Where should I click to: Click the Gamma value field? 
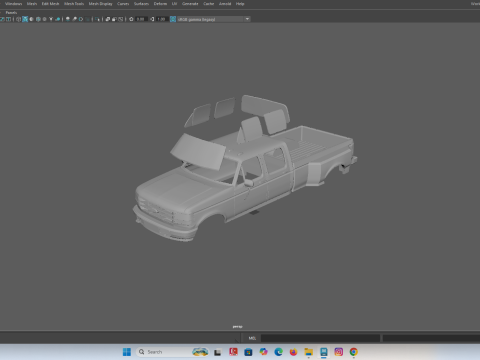click(x=161, y=19)
